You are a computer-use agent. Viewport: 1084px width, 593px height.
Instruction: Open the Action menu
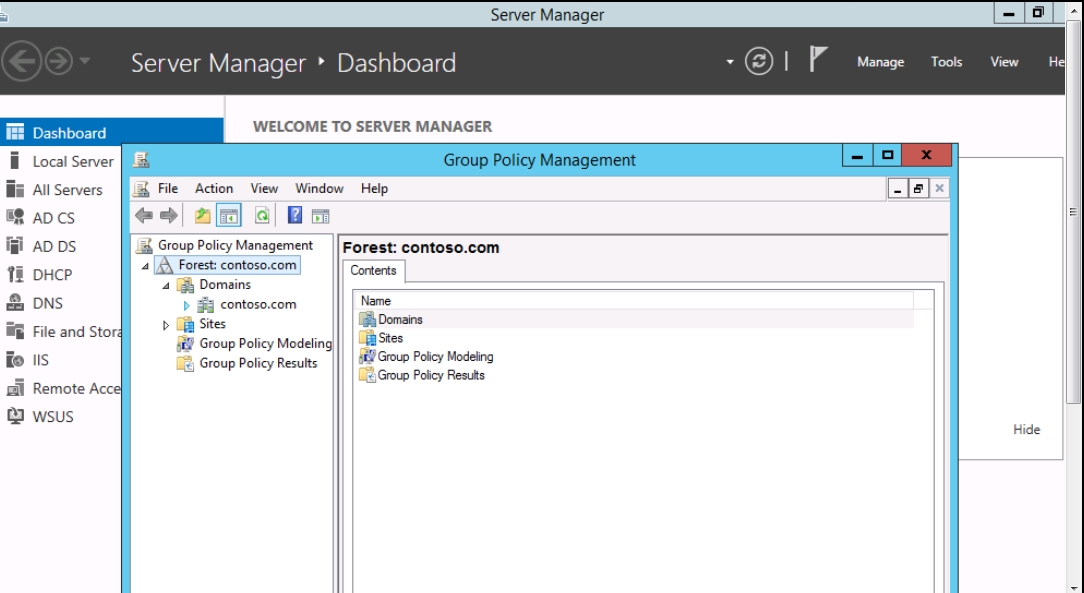pyautogui.click(x=213, y=188)
